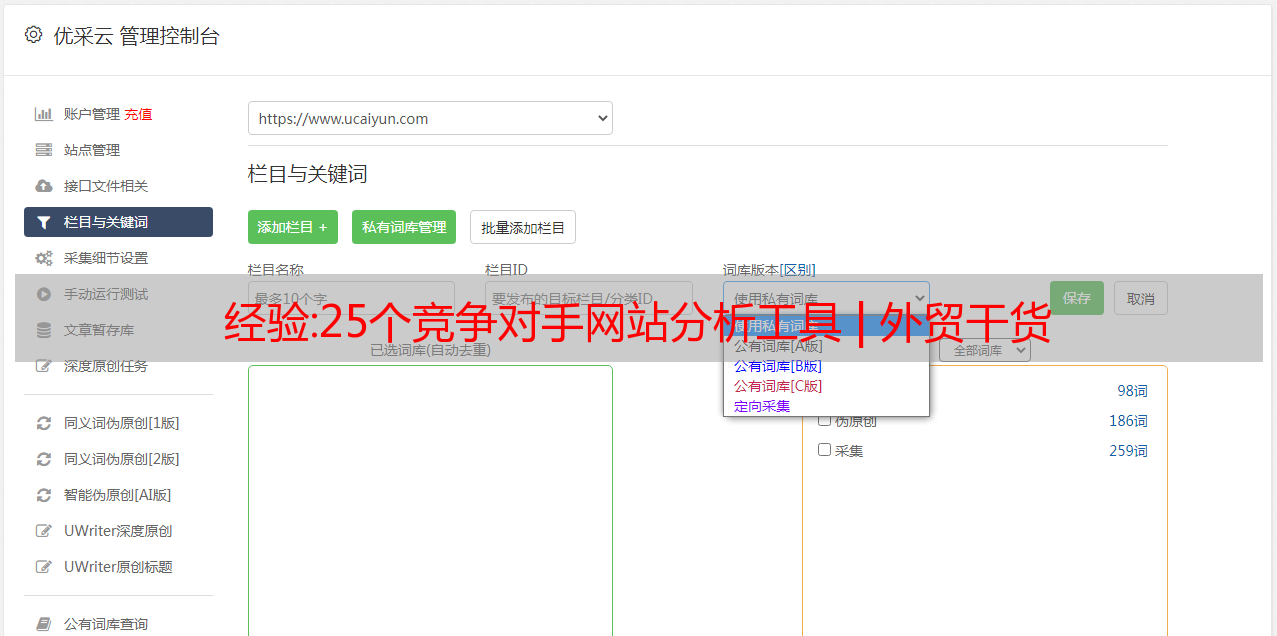Open the 全部词库 filter dropdown
This screenshot has height=636, width=1277.
pos(985,350)
